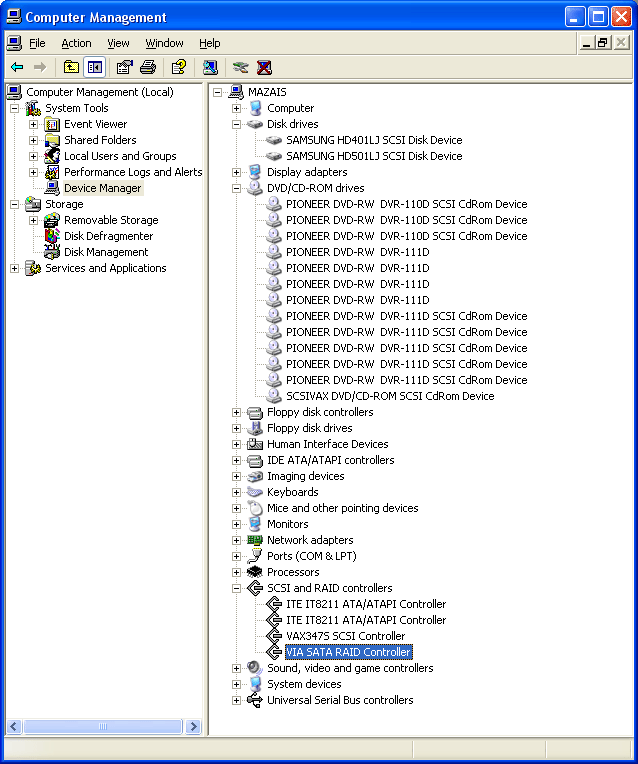Open the Properties toolbar icon
Image resolution: width=638 pixels, height=764 pixels.
coord(124,67)
